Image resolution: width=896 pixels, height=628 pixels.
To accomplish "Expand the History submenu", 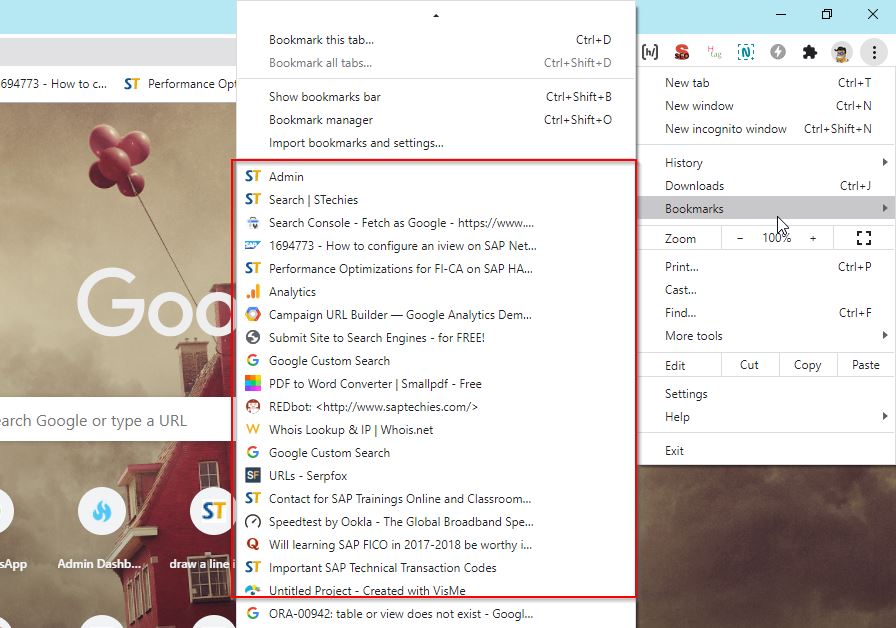I will coord(683,162).
